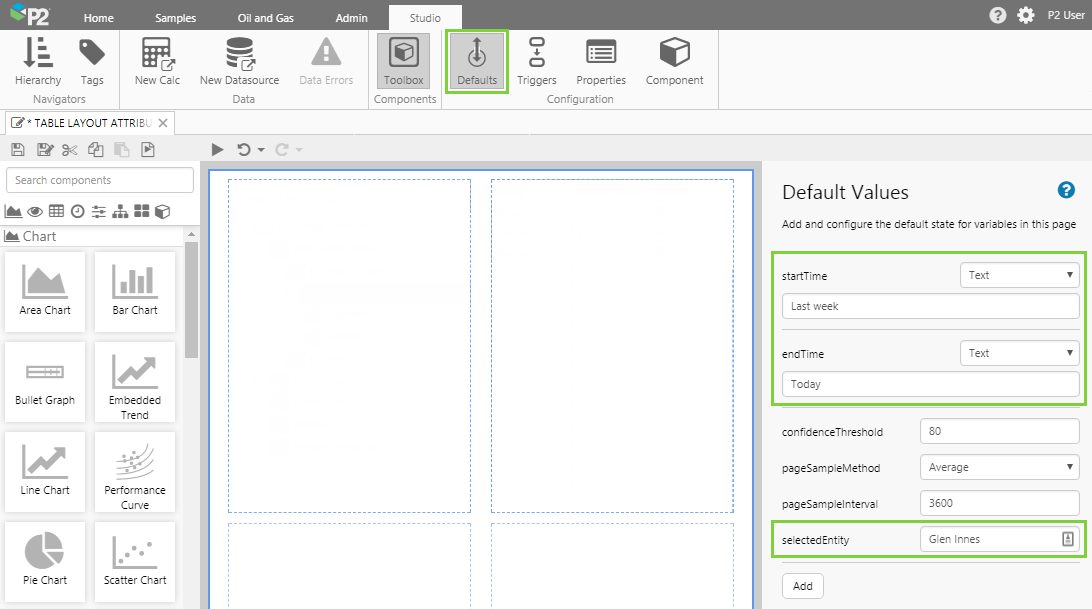Click the blue Default Values help icon
The width and height of the screenshot is (1092, 609).
pos(1066,191)
